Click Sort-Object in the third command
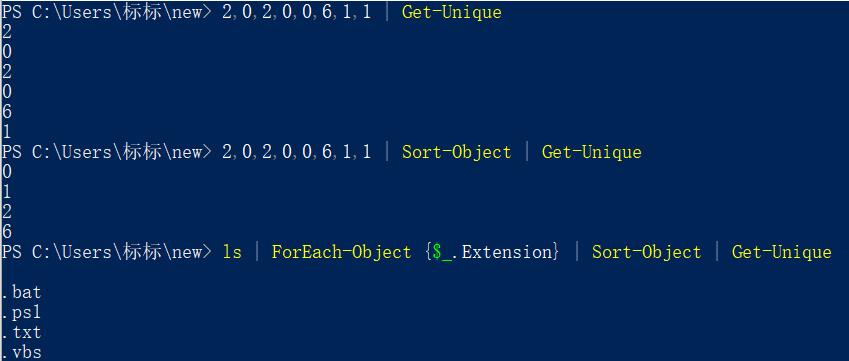Image resolution: width=849 pixels, height=361 pixels. [646, 252]
